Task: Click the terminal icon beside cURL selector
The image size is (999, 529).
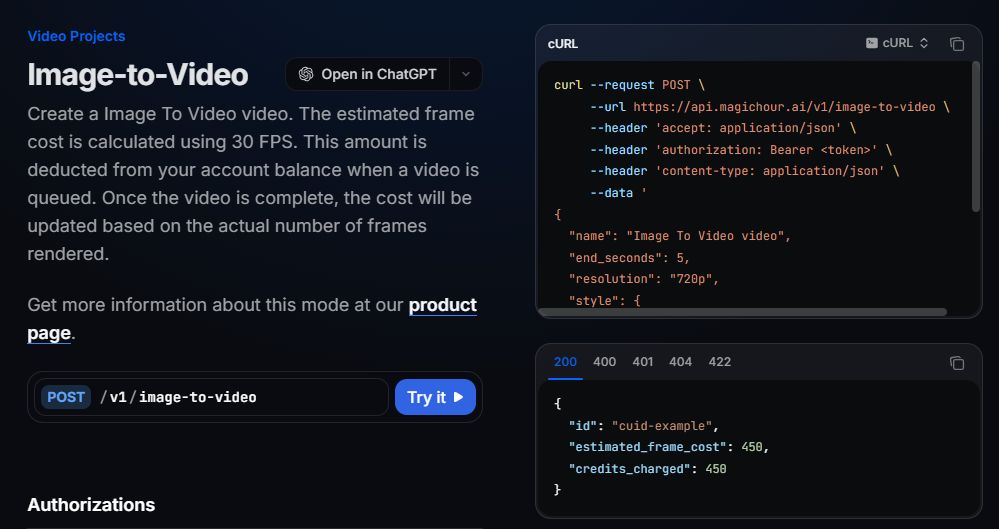Action: [872, 43]
